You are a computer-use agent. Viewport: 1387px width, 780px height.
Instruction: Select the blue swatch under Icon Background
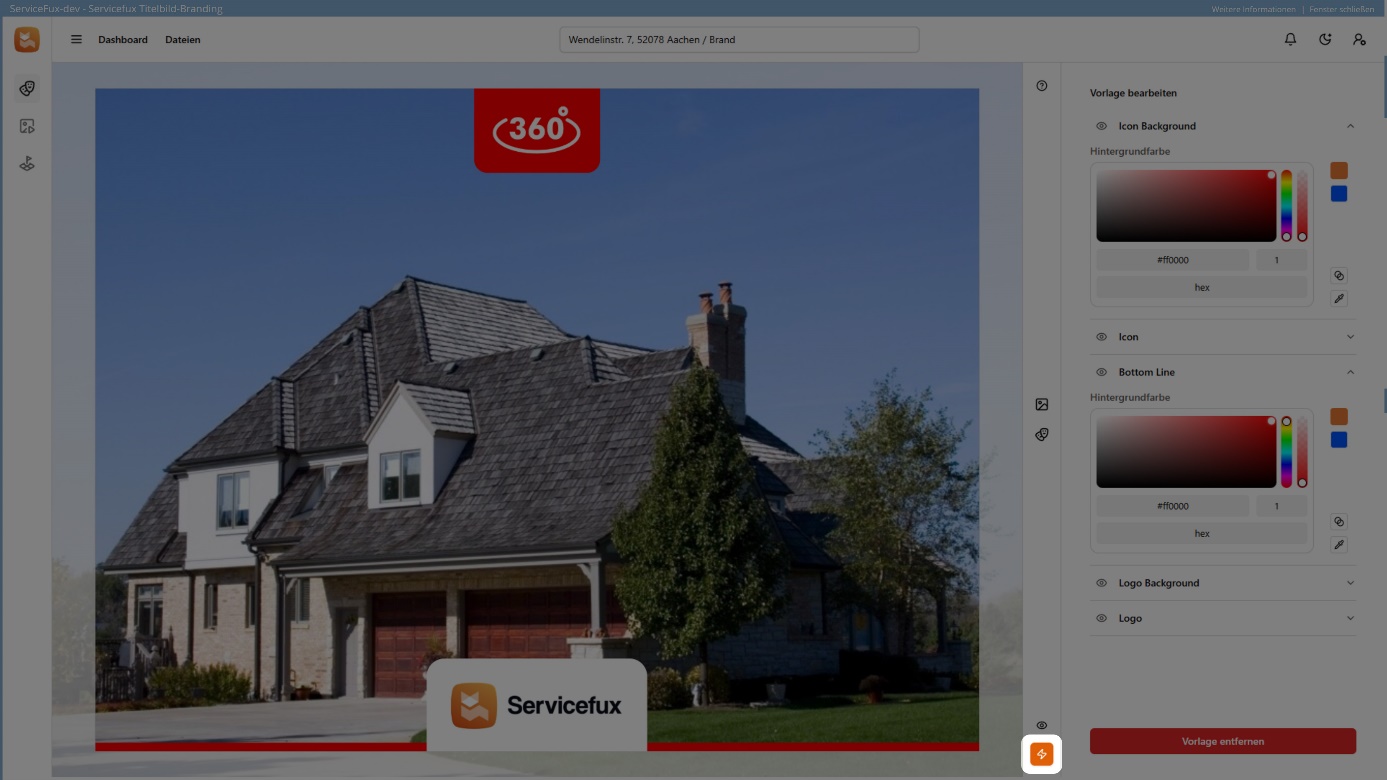tap(1339, 194)
